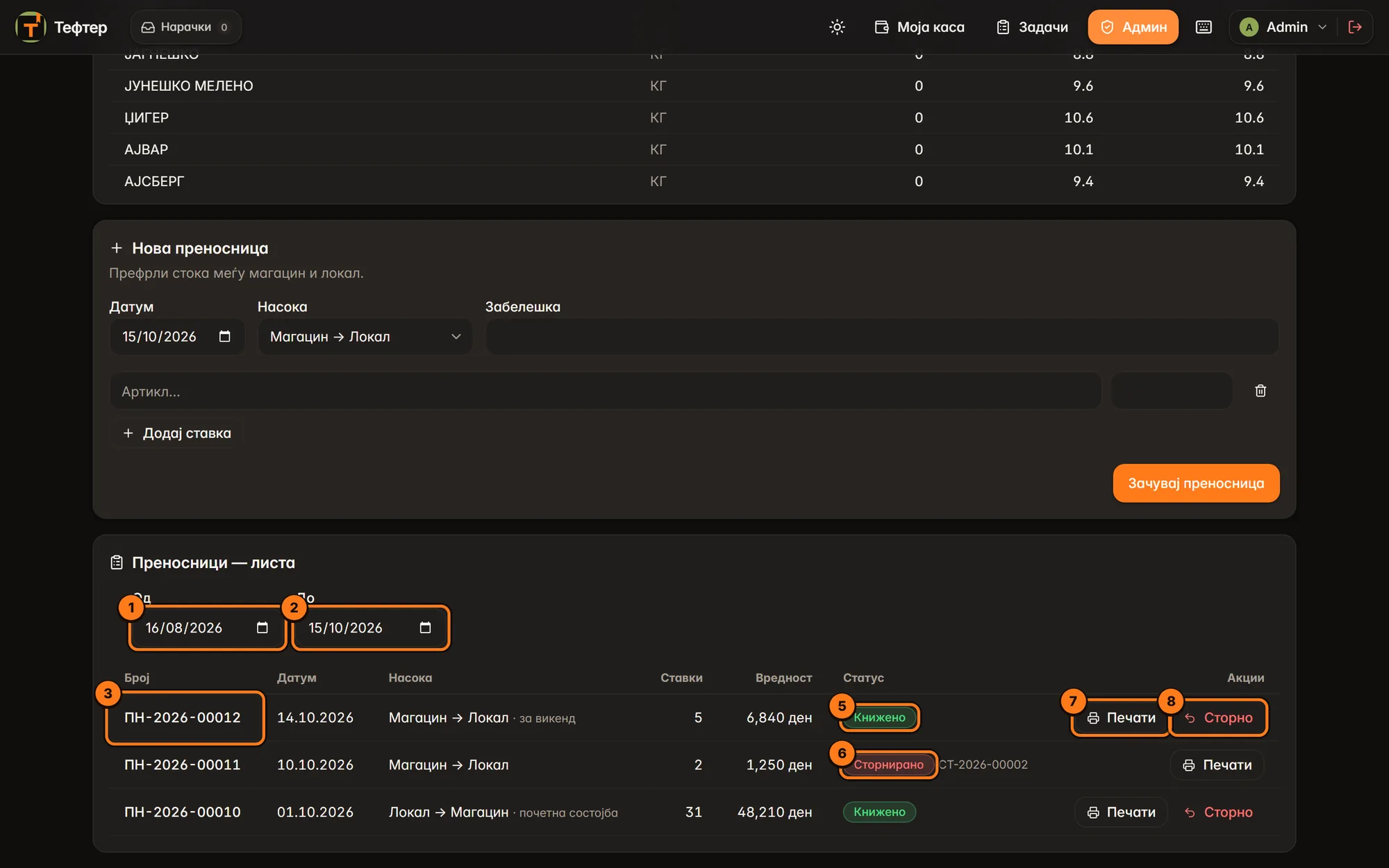Cancel ПН-2026-00012 with Сторно

coord(1219,717)
